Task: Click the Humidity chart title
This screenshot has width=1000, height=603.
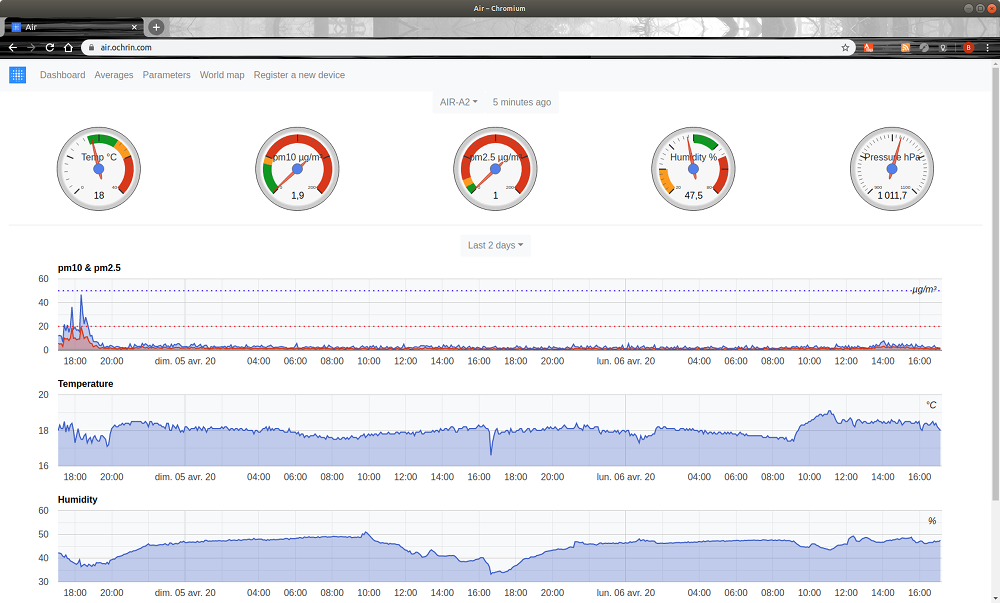Action: coord(78,500)
